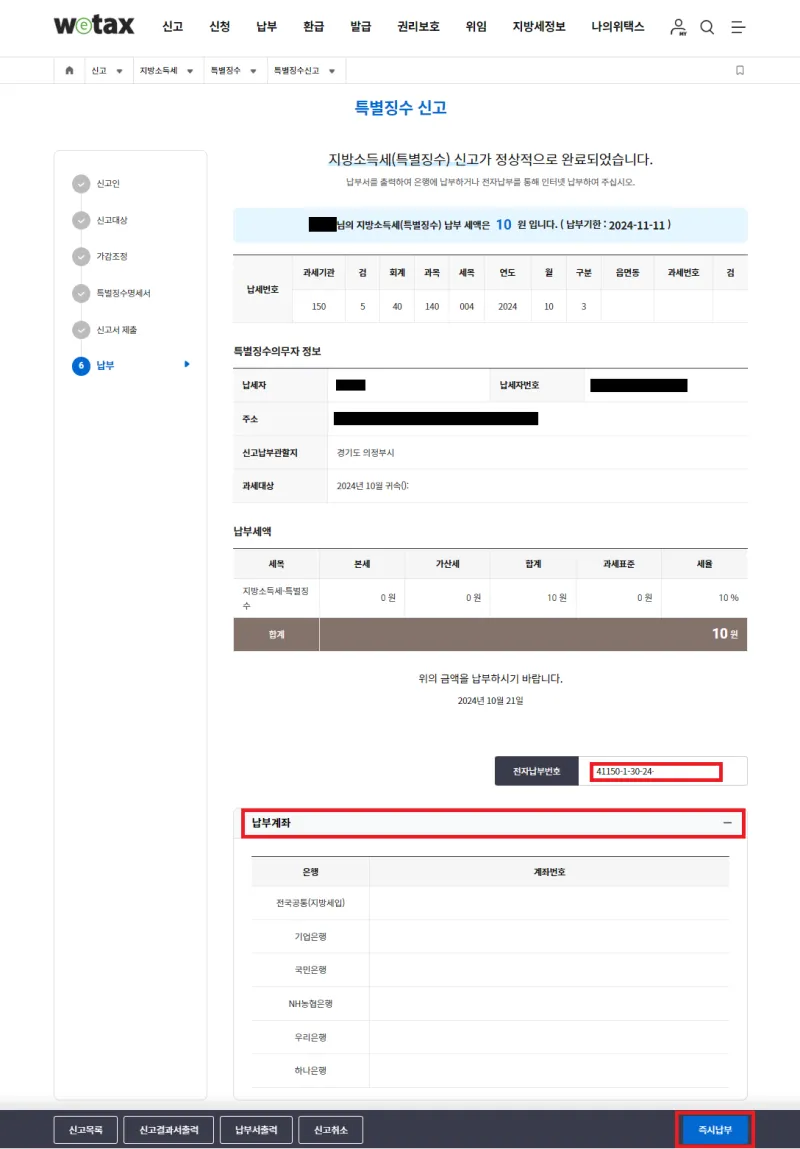Click the 신고인 step checkmark icon
The image size is (800, 1149).
[x=81, y=184]
